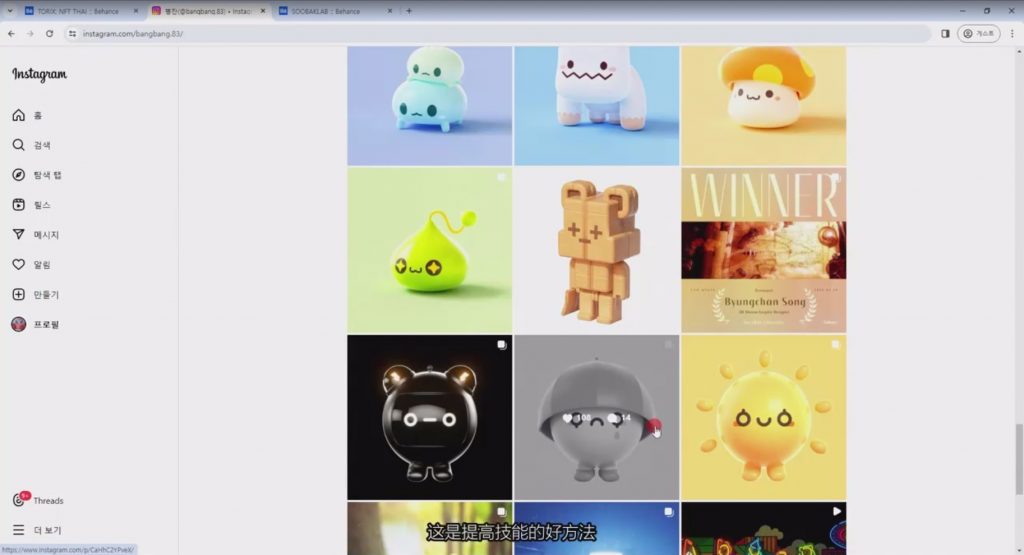1024x555 pixels.
Task: Open a new browser tab
Action: click(x=409, y=11)
